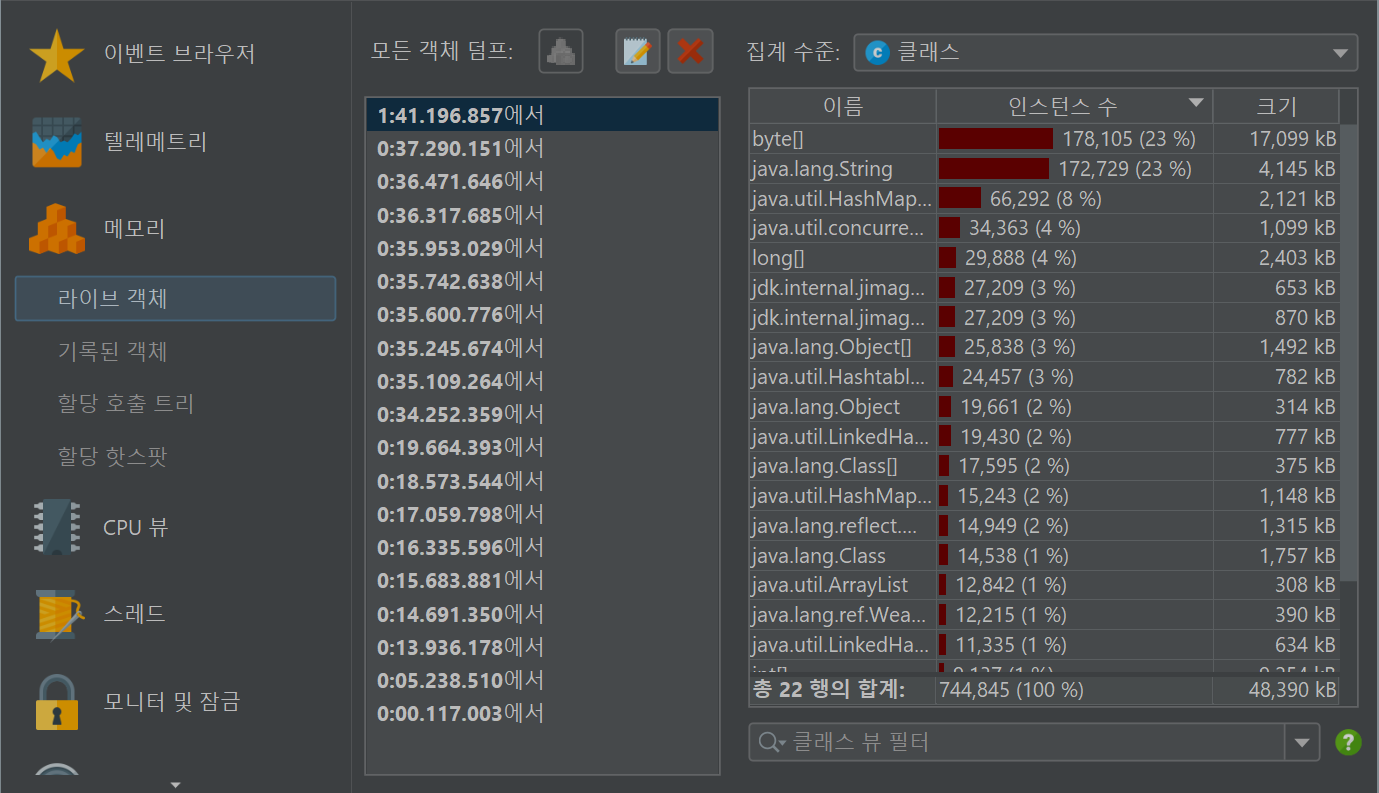Image resolution: width=1379 pixels, height=793 pixels.
Task: Select the dump at 0:36.317.685
Action: (542, 215)
